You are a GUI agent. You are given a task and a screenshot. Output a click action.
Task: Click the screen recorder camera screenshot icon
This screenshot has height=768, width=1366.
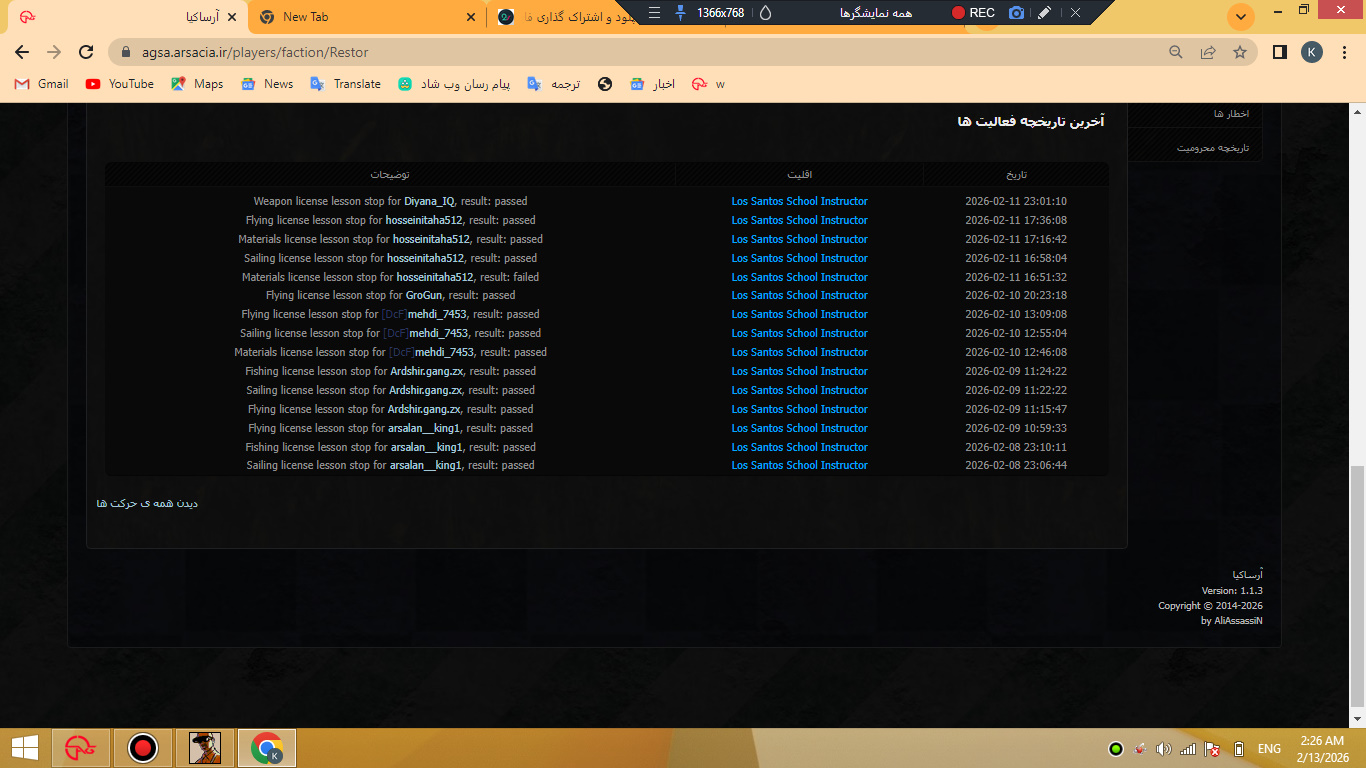coord(1016,13)
